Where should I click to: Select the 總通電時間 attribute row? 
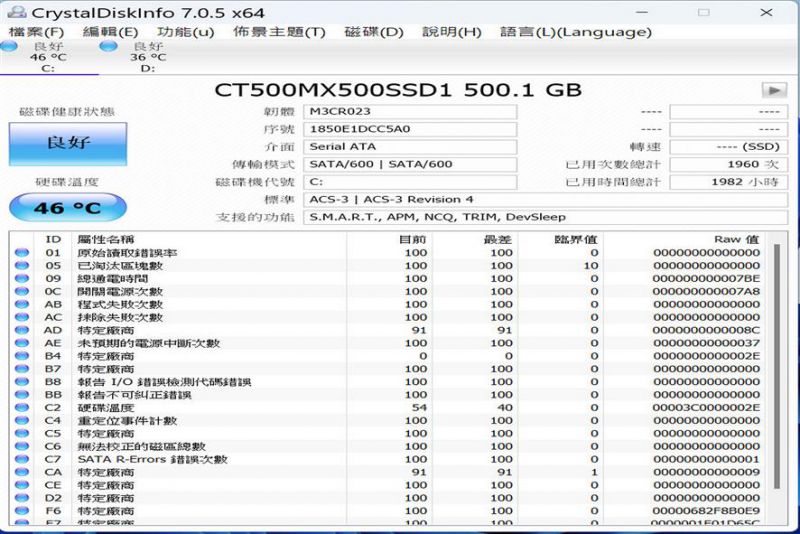[388, 278]
